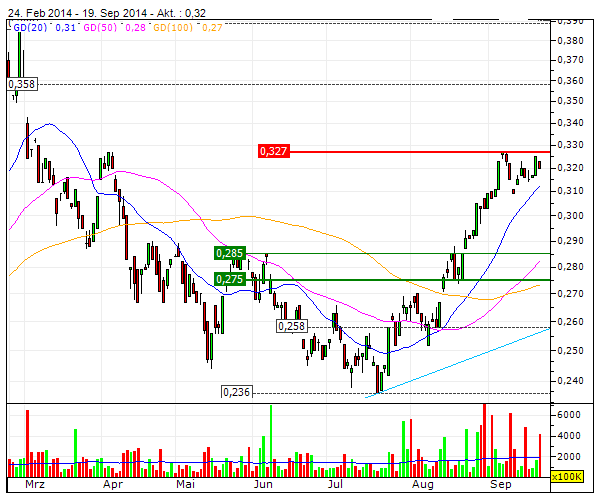Viewport: 600px width, 500px height.
Task: Click the tall red volume bar in early March
Action: coord(28,443)
